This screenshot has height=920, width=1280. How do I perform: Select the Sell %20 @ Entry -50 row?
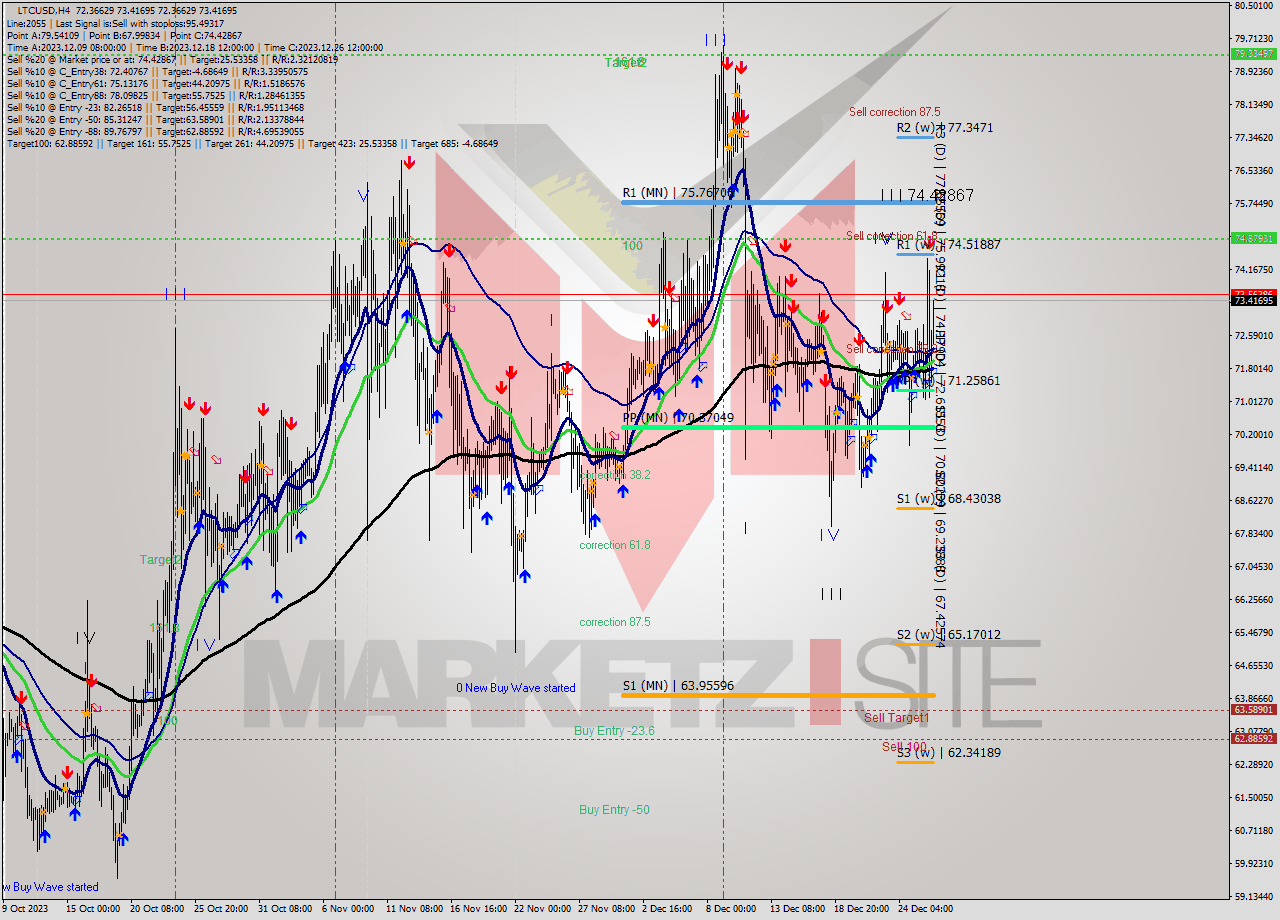155,119
